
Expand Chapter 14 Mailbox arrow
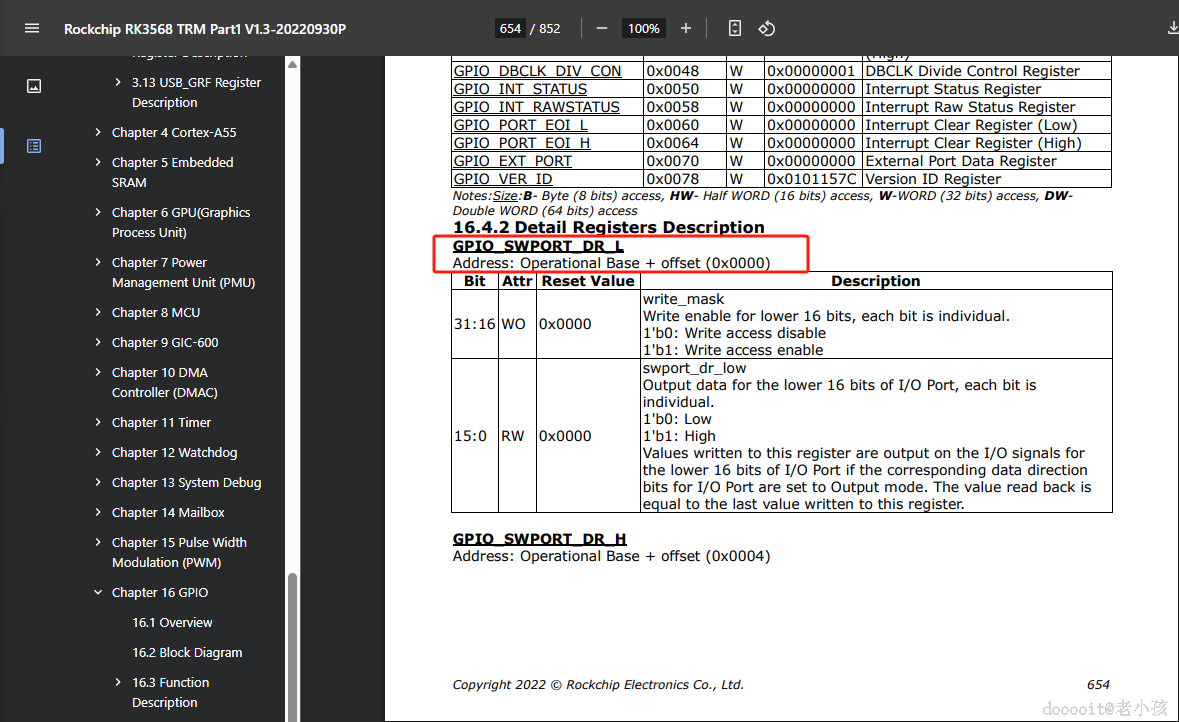pyautogui.click(x=98, y=512)
